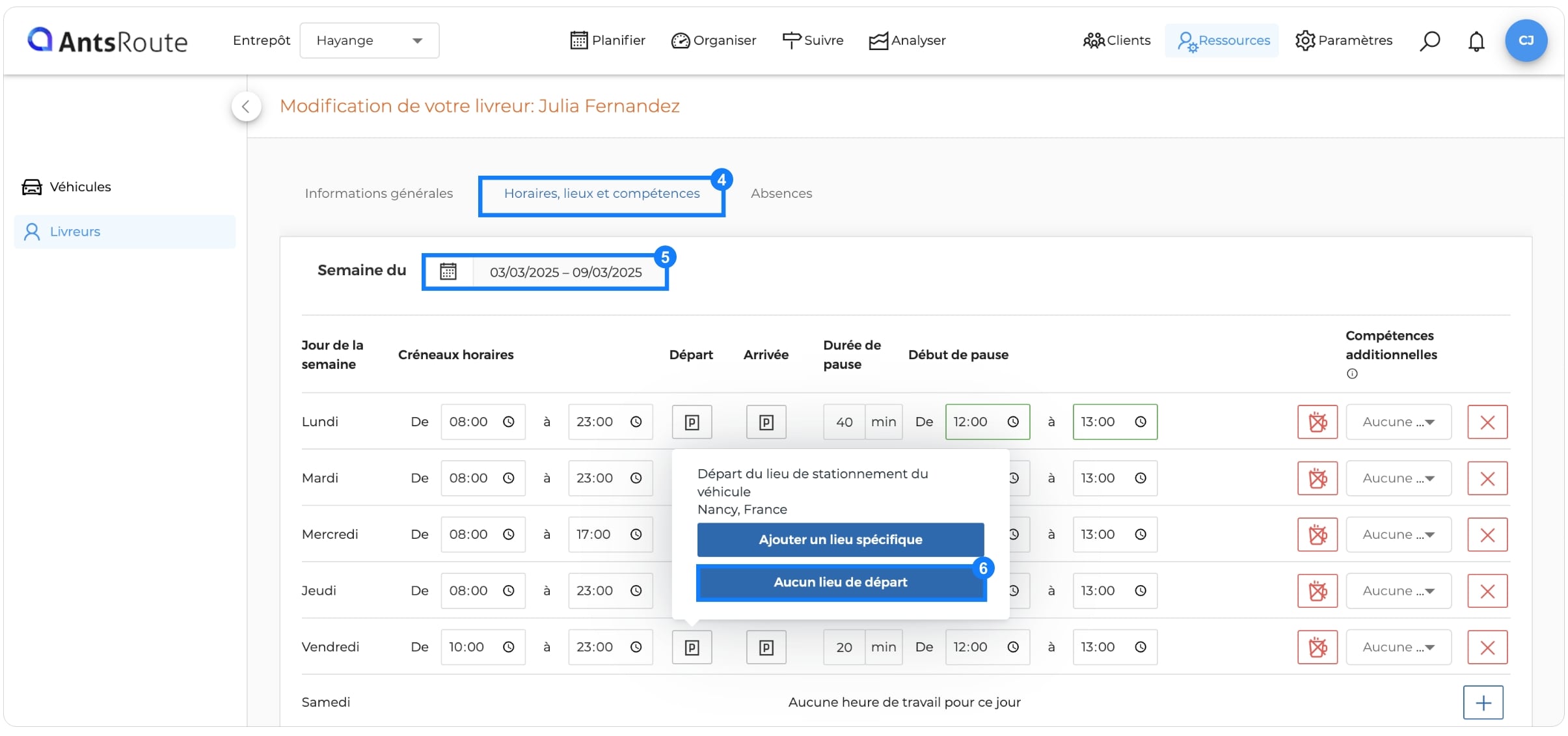Delete the Mercredi time slot row

(1487, 535)
